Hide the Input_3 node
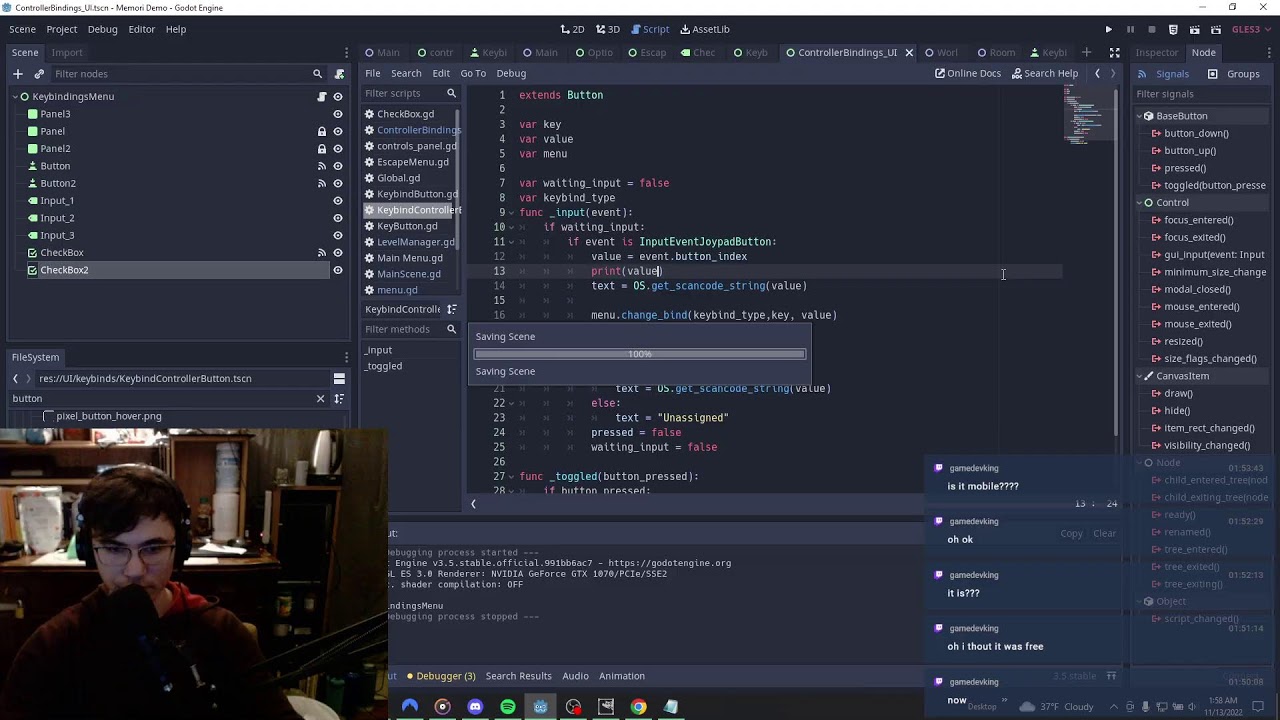Viewport: 1280px width, 720px height. (x=338, y=235)
